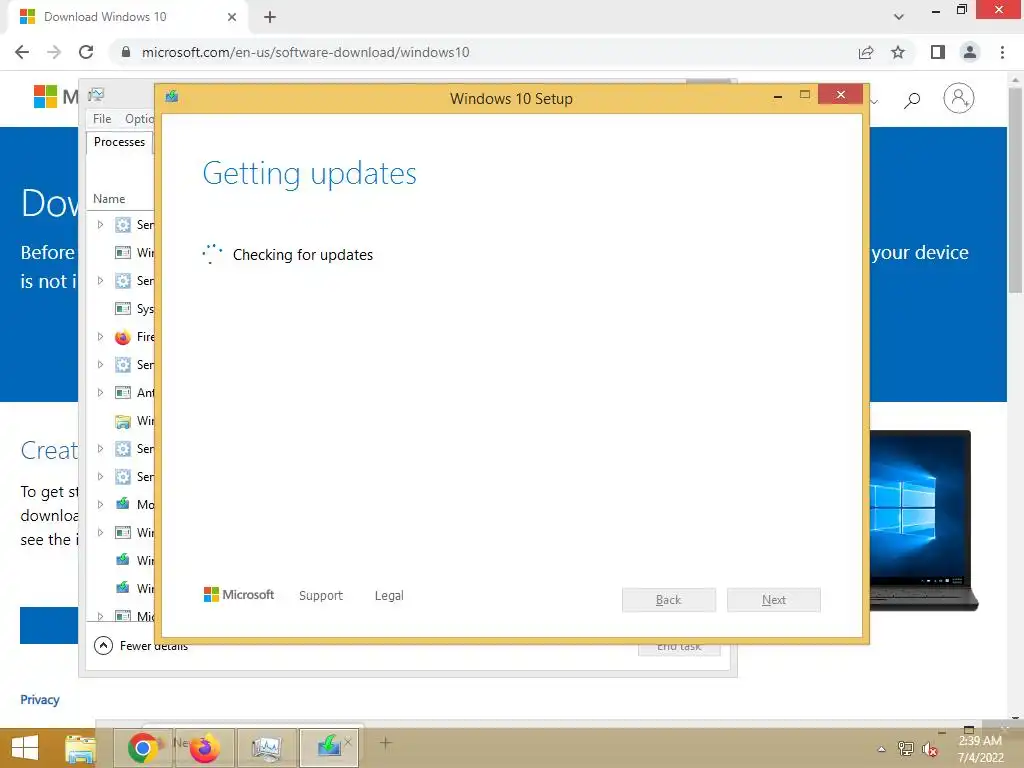Open the Windows Start button

click(25, 748)
